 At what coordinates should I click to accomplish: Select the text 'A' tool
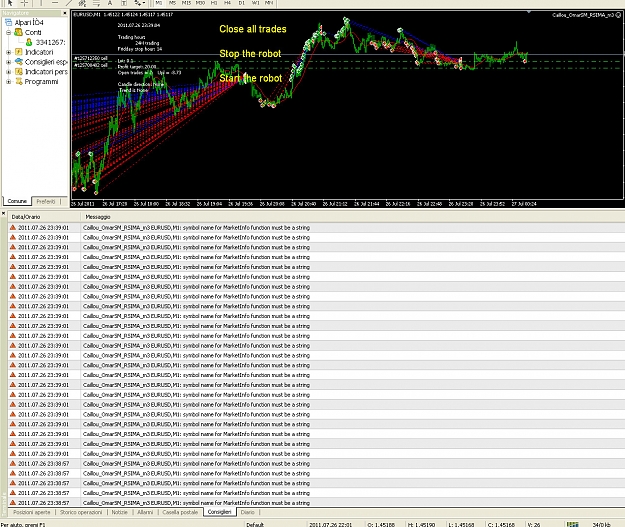pos(110,3)
